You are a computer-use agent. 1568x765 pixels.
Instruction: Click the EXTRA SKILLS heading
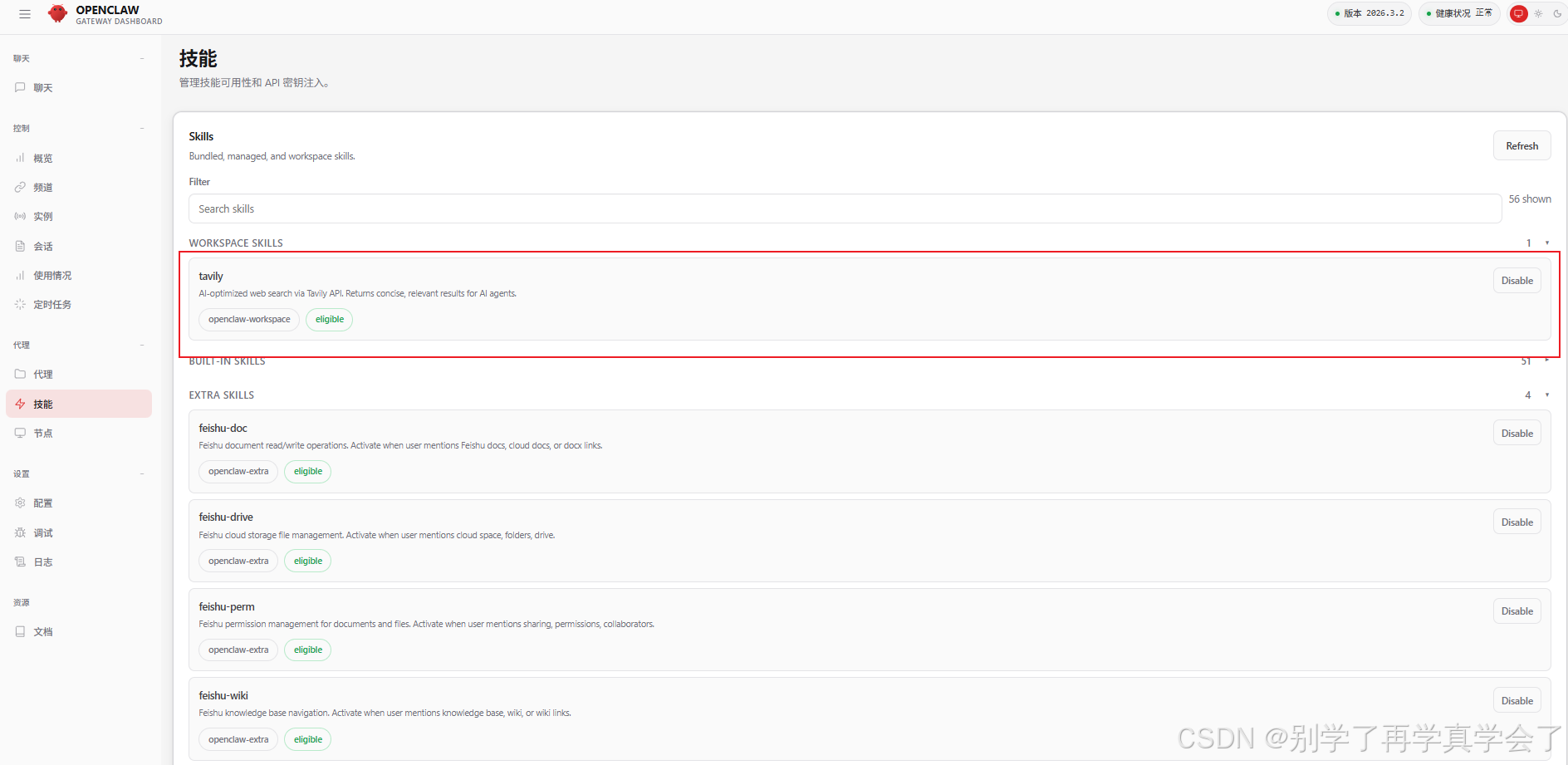point(222,395)
